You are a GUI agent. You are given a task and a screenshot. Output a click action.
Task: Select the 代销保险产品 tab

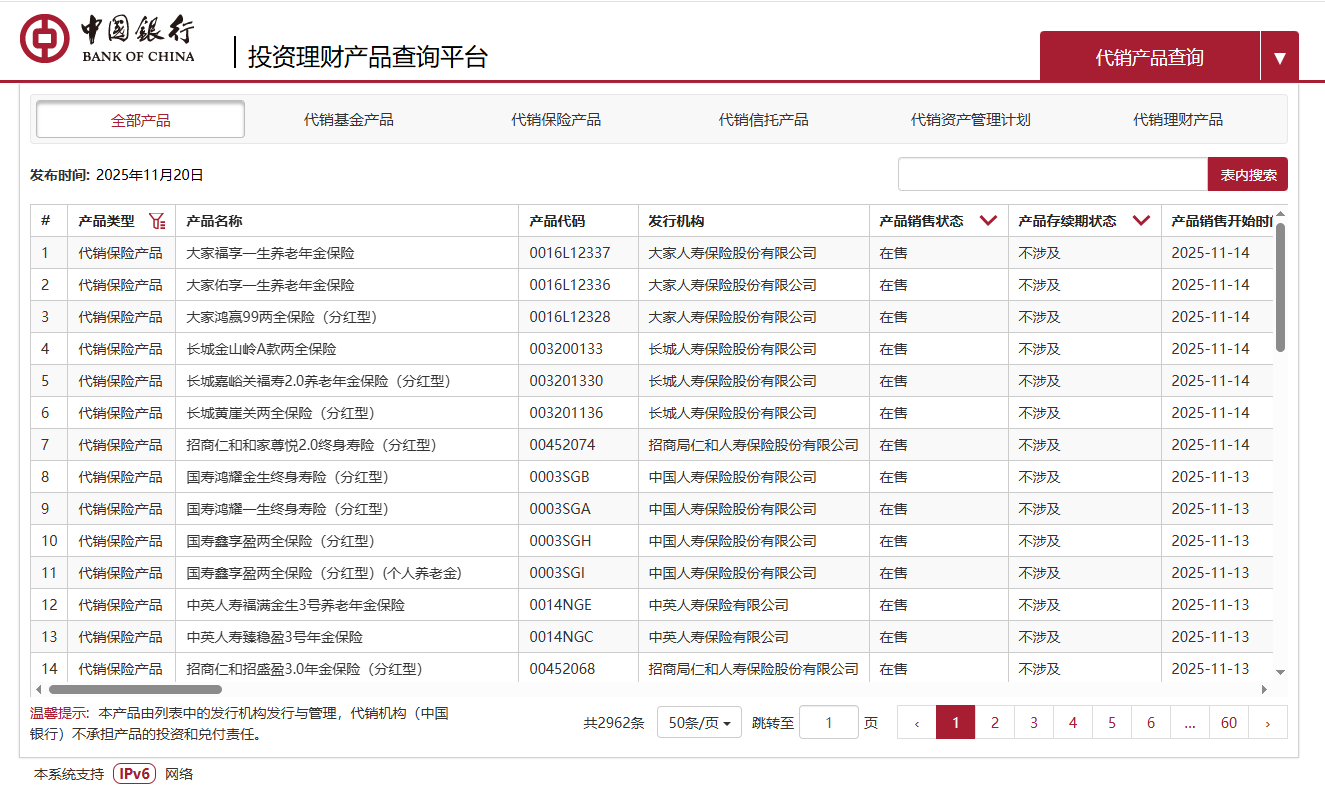pyautogui.click(x=557, y=118)
